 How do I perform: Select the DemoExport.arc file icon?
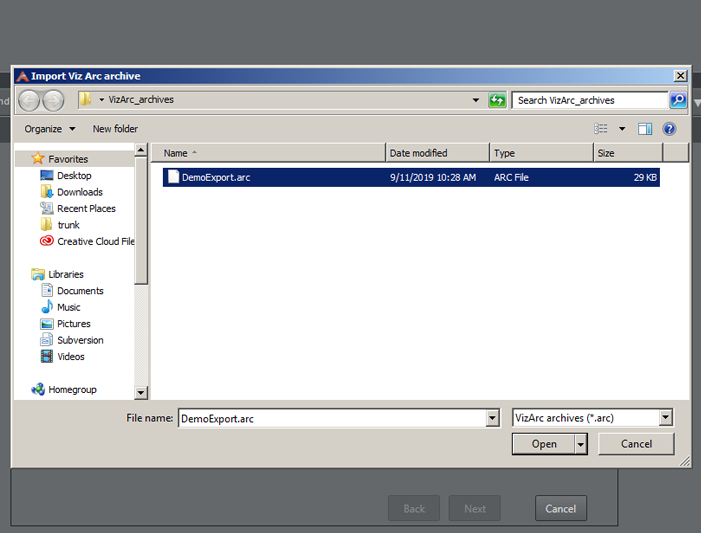coord(173,177)
